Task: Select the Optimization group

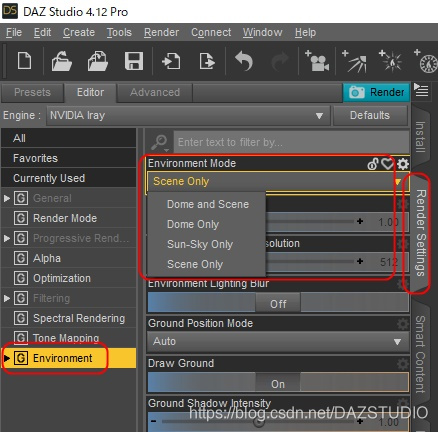Action: (x=68, y=278)
